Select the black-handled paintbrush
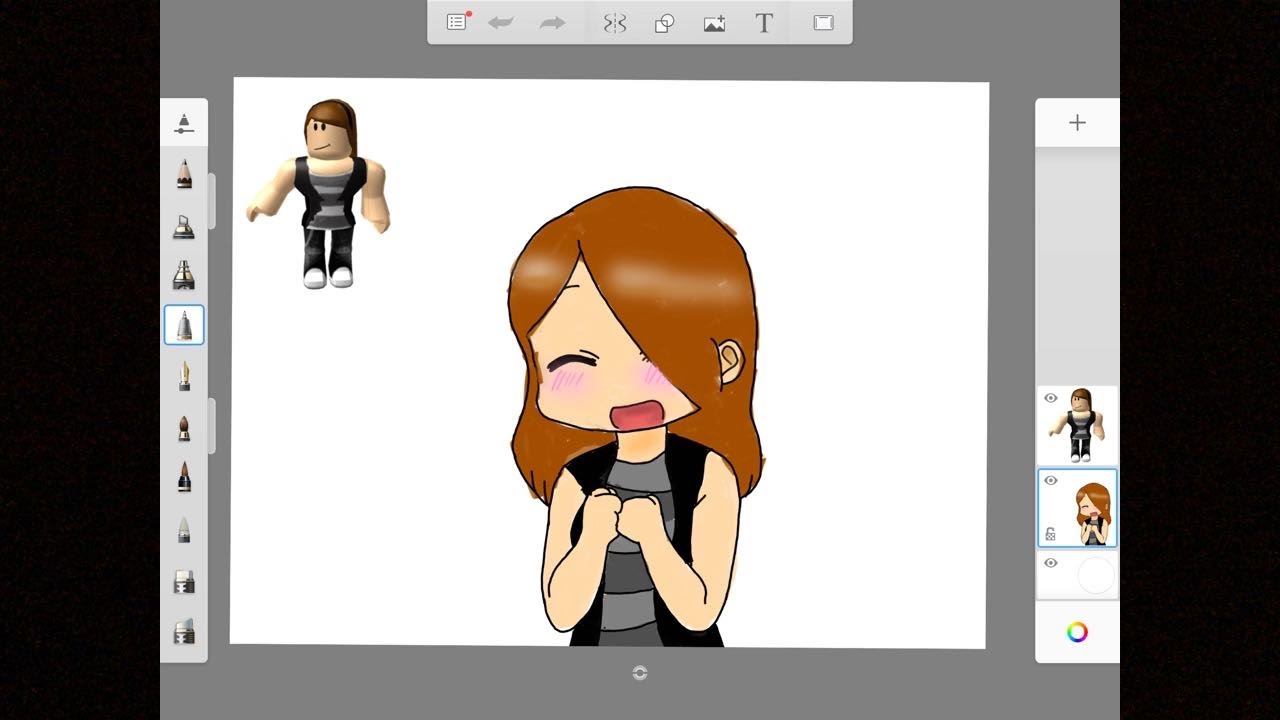This screenshot has height=720, width=1280. coord(184,477)
